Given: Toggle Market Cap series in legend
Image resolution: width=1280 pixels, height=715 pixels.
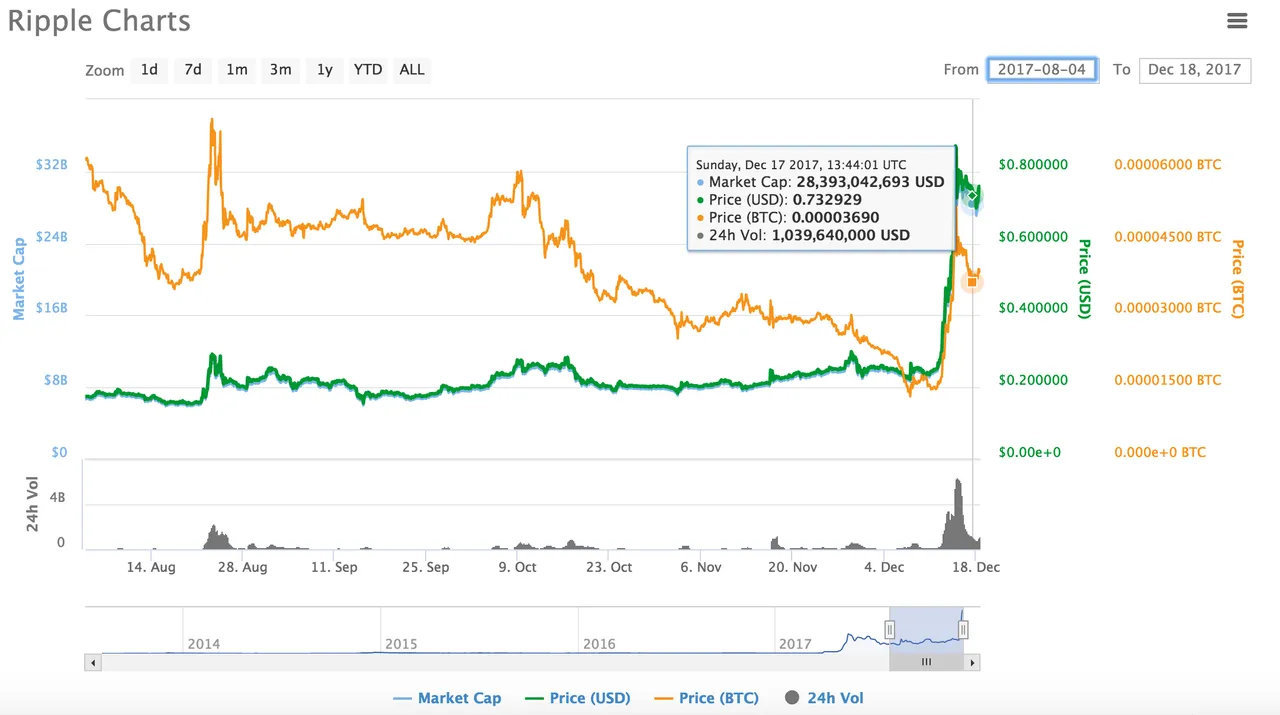Looking at the screenshot, I should click(448, 698).
